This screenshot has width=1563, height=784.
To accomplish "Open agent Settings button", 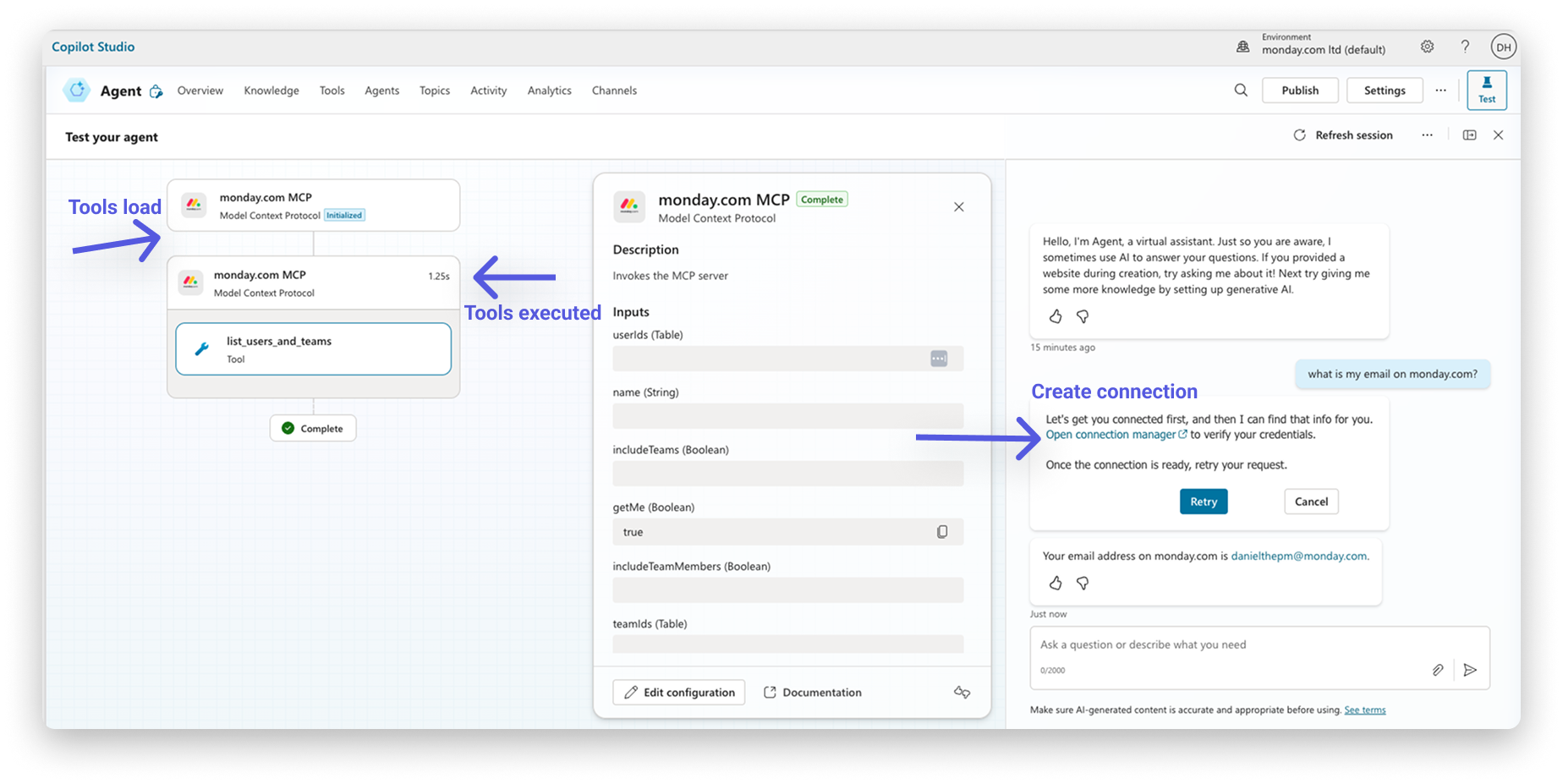I will 1385,90.
